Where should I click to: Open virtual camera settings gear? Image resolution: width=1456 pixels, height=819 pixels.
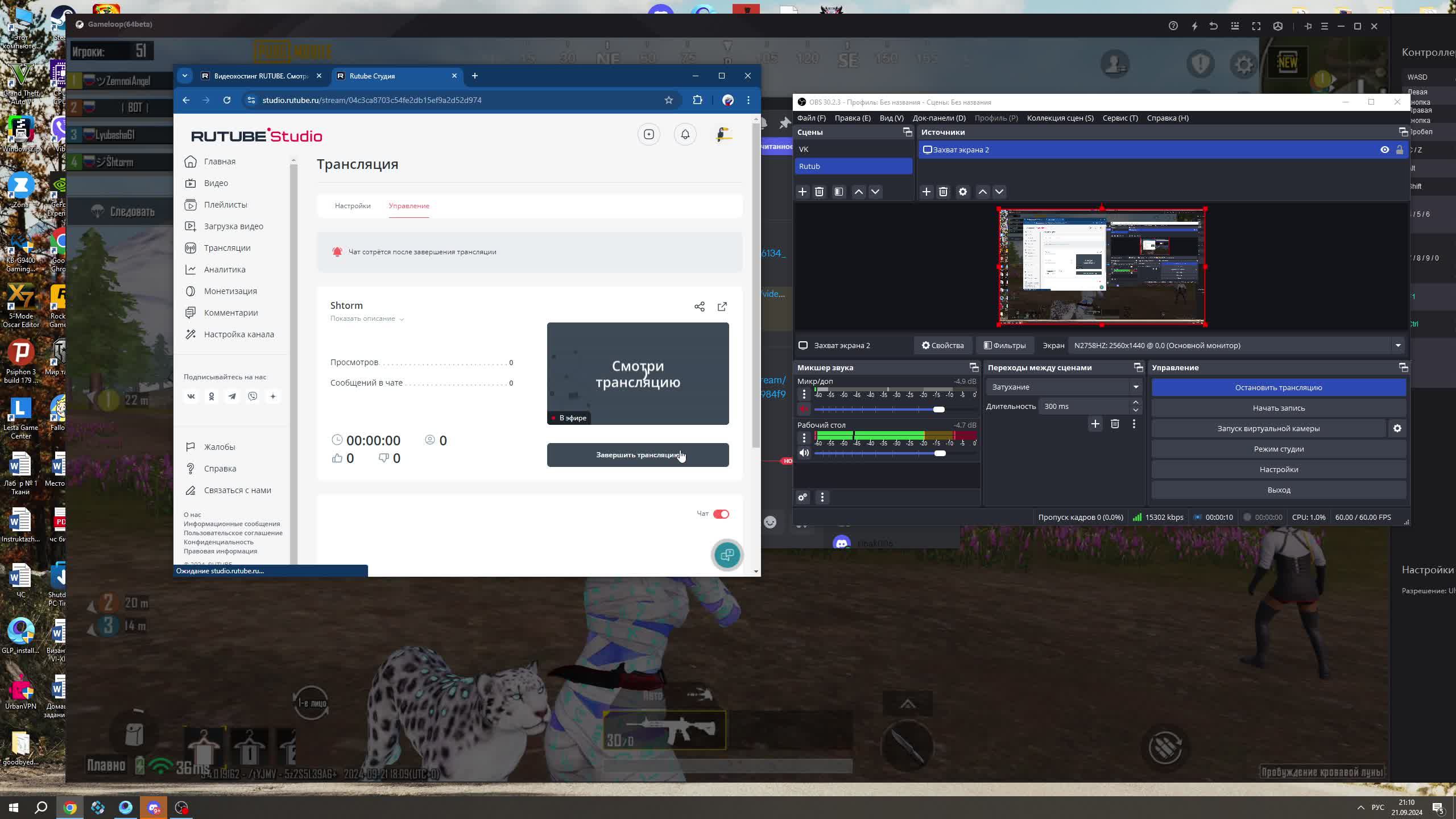click(x=1397, y=428)
